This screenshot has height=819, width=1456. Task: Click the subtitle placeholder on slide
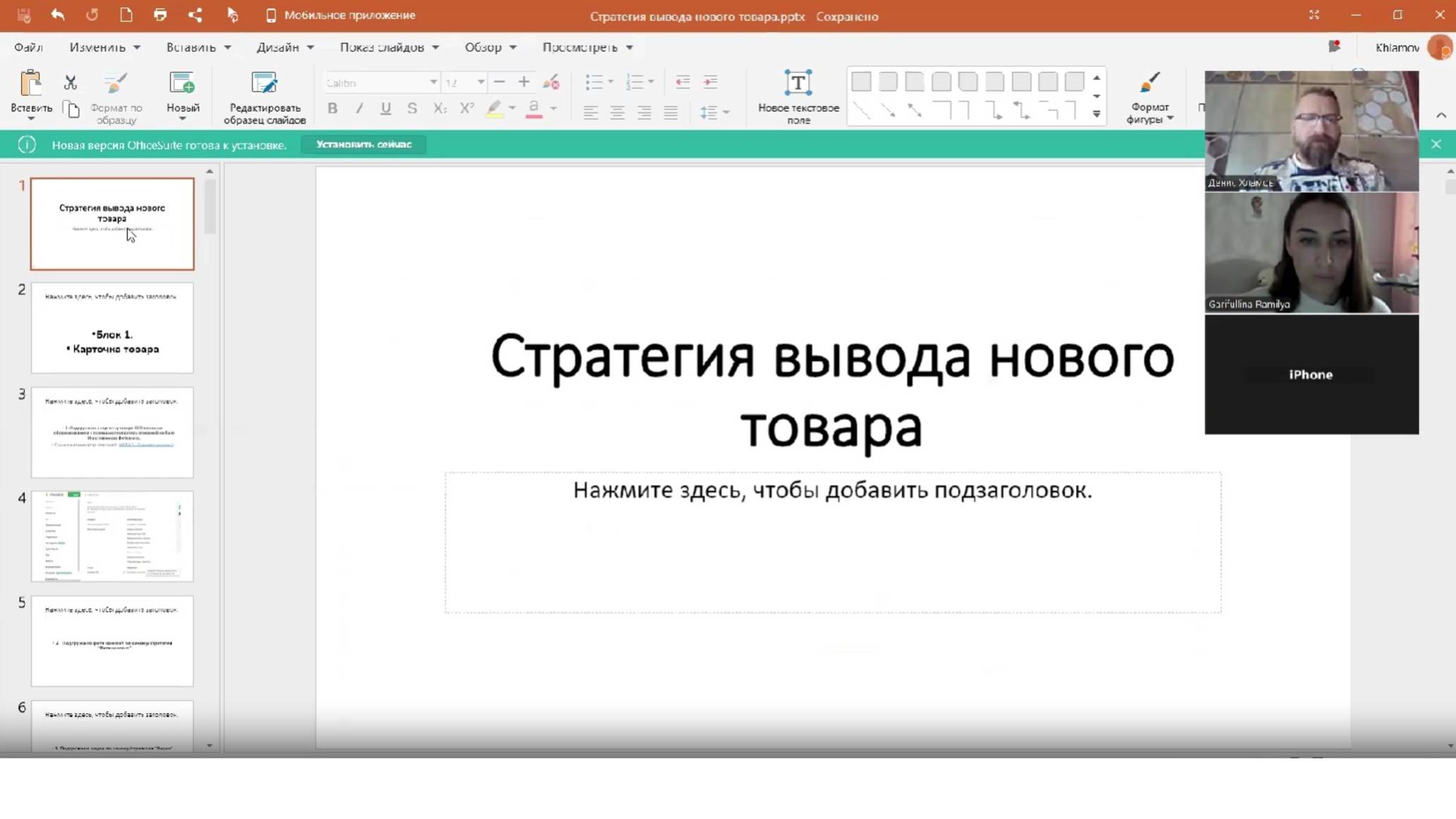click(x=833, y=542)
